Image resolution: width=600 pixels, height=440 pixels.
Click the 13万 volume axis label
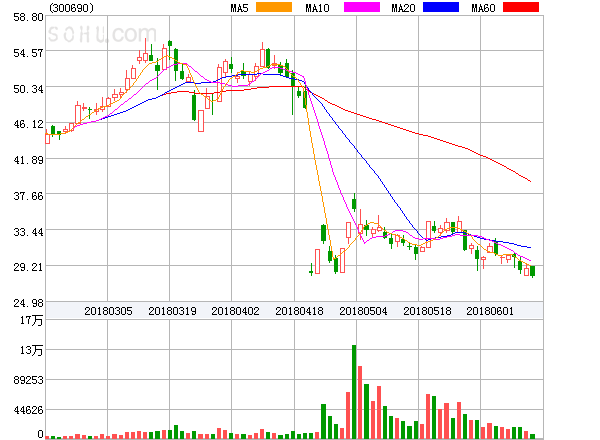31,350
